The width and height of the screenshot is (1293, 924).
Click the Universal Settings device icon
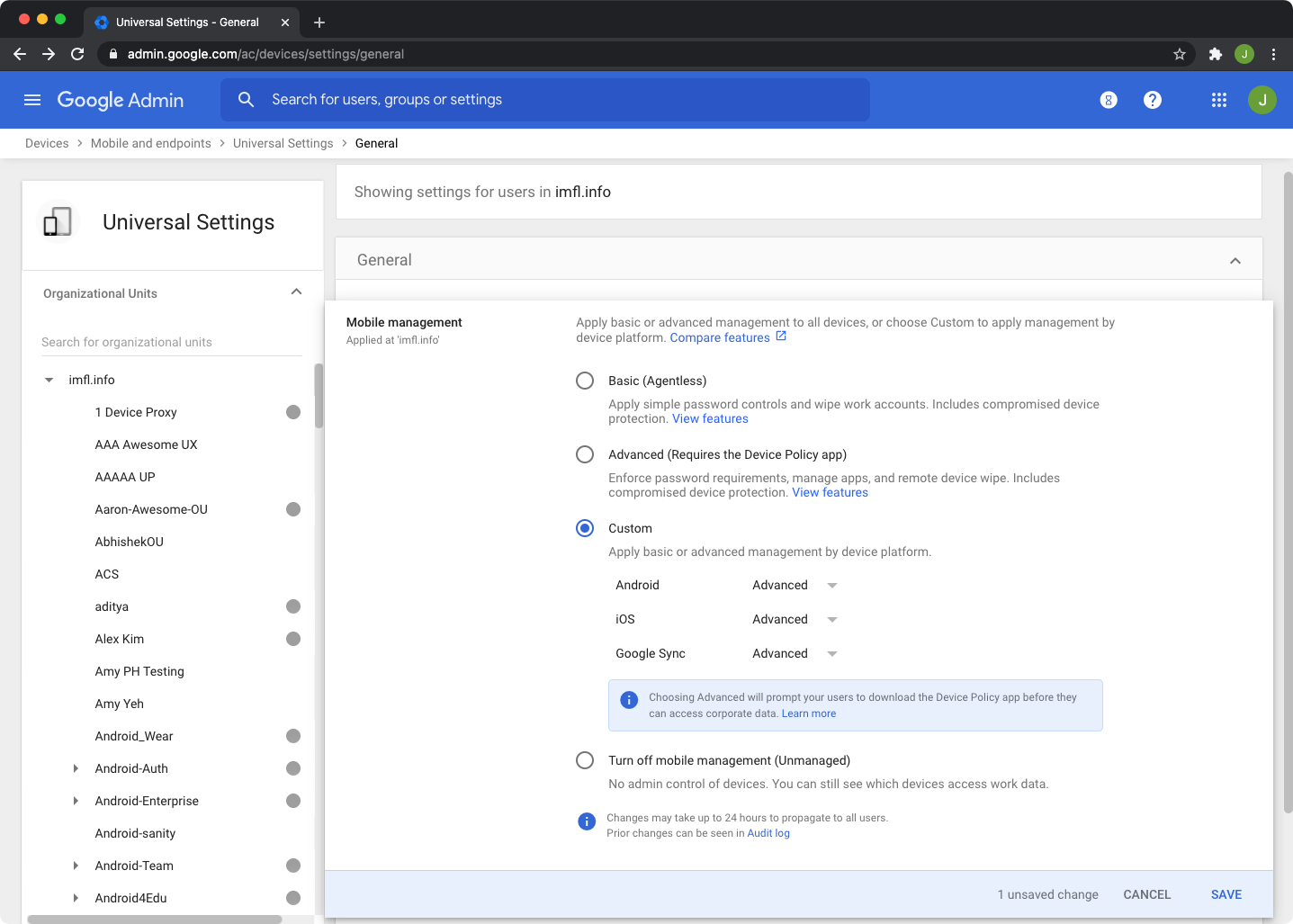tap(58, 222)
